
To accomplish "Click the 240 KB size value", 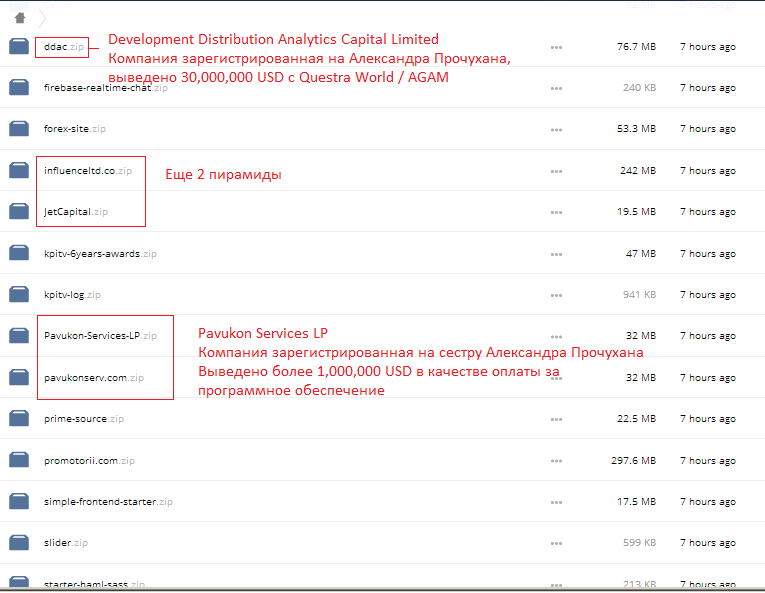I will point(639,88).
